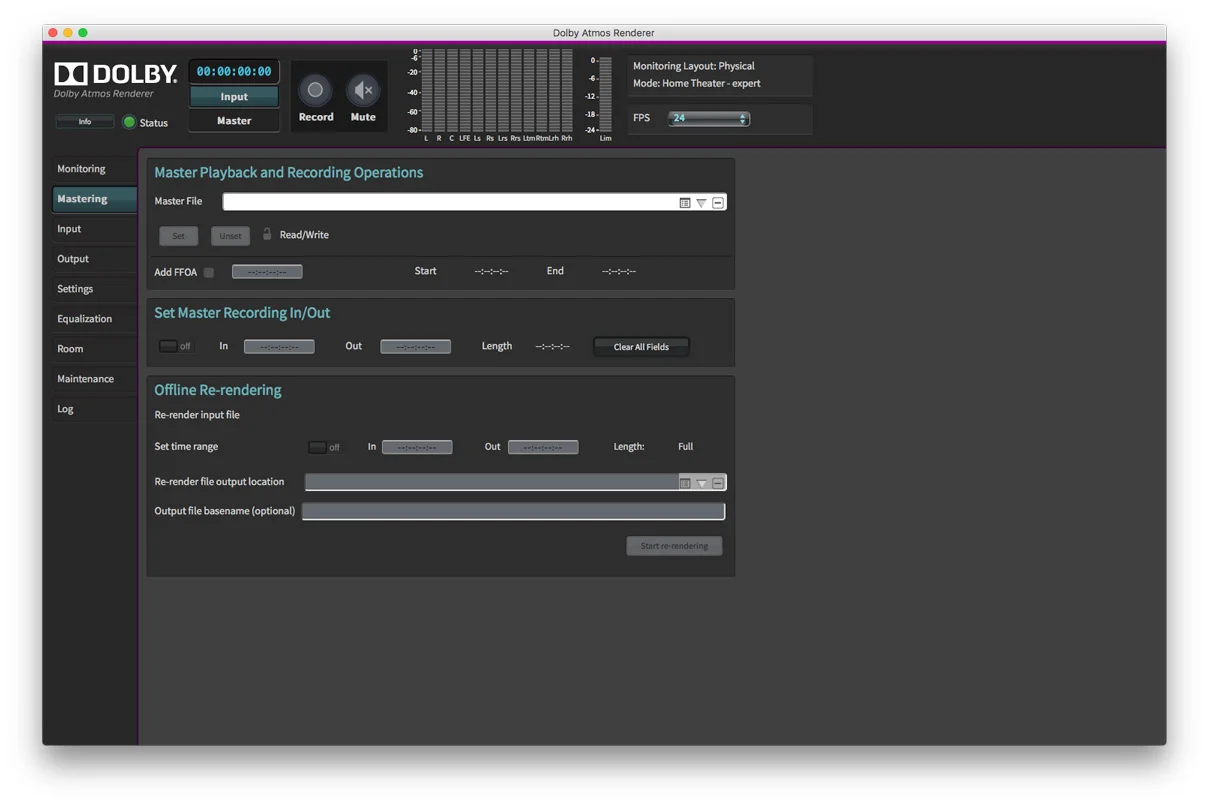
Task: Click Start re-rendering button
Action: (674, 546)
